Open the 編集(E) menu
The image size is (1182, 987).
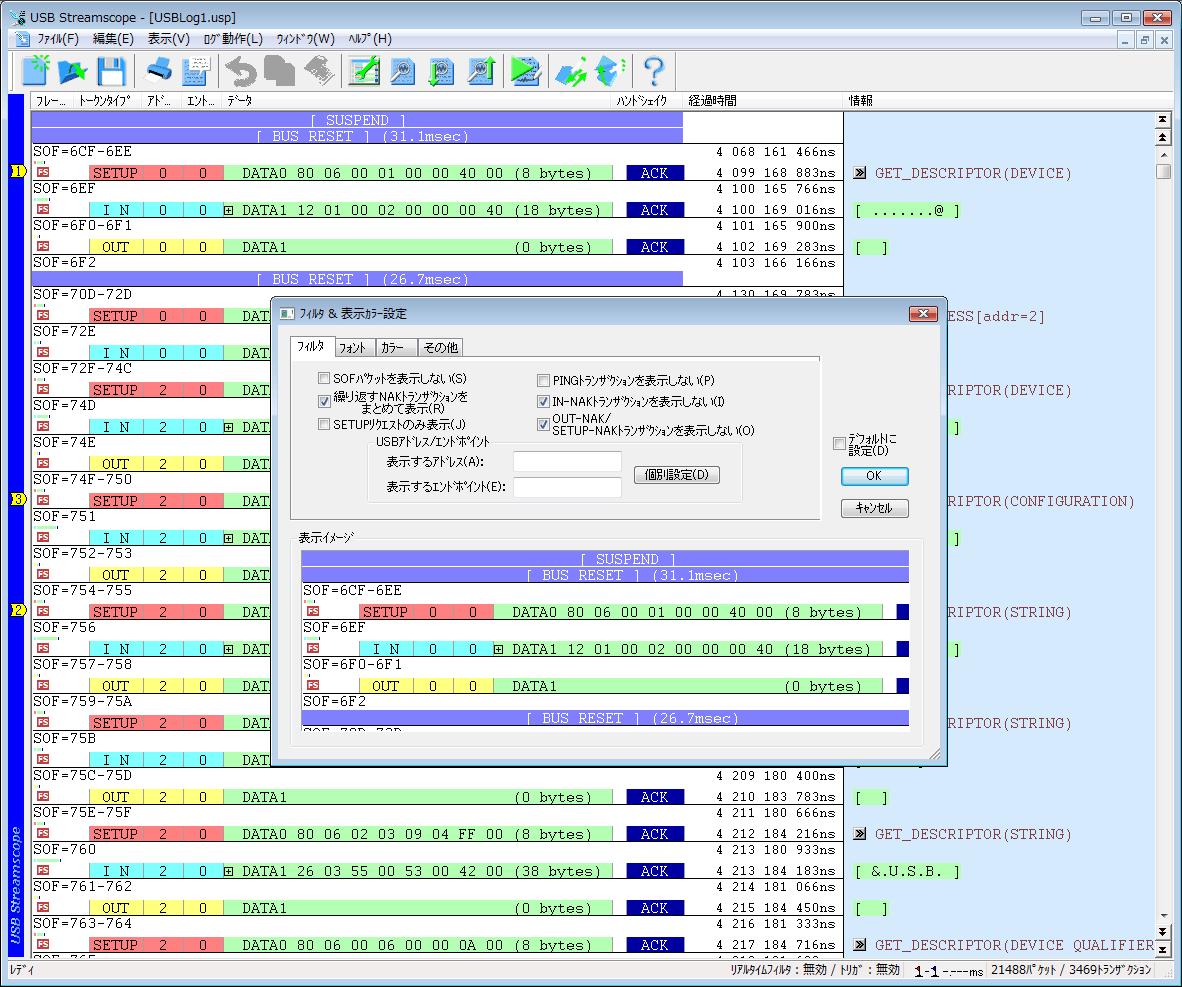[113, 39]
